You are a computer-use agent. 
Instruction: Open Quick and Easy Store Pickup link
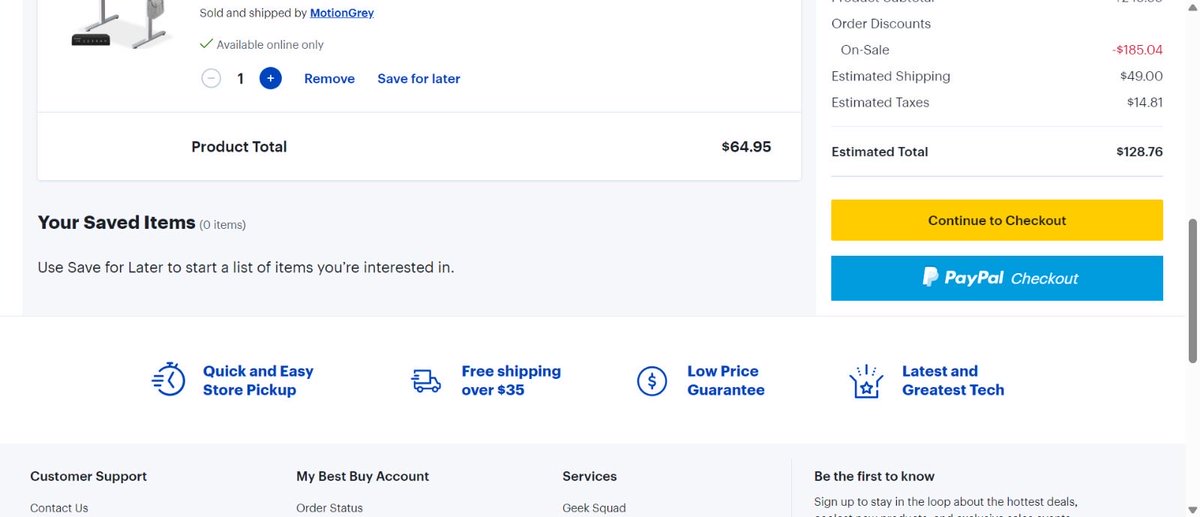[258, 380]
